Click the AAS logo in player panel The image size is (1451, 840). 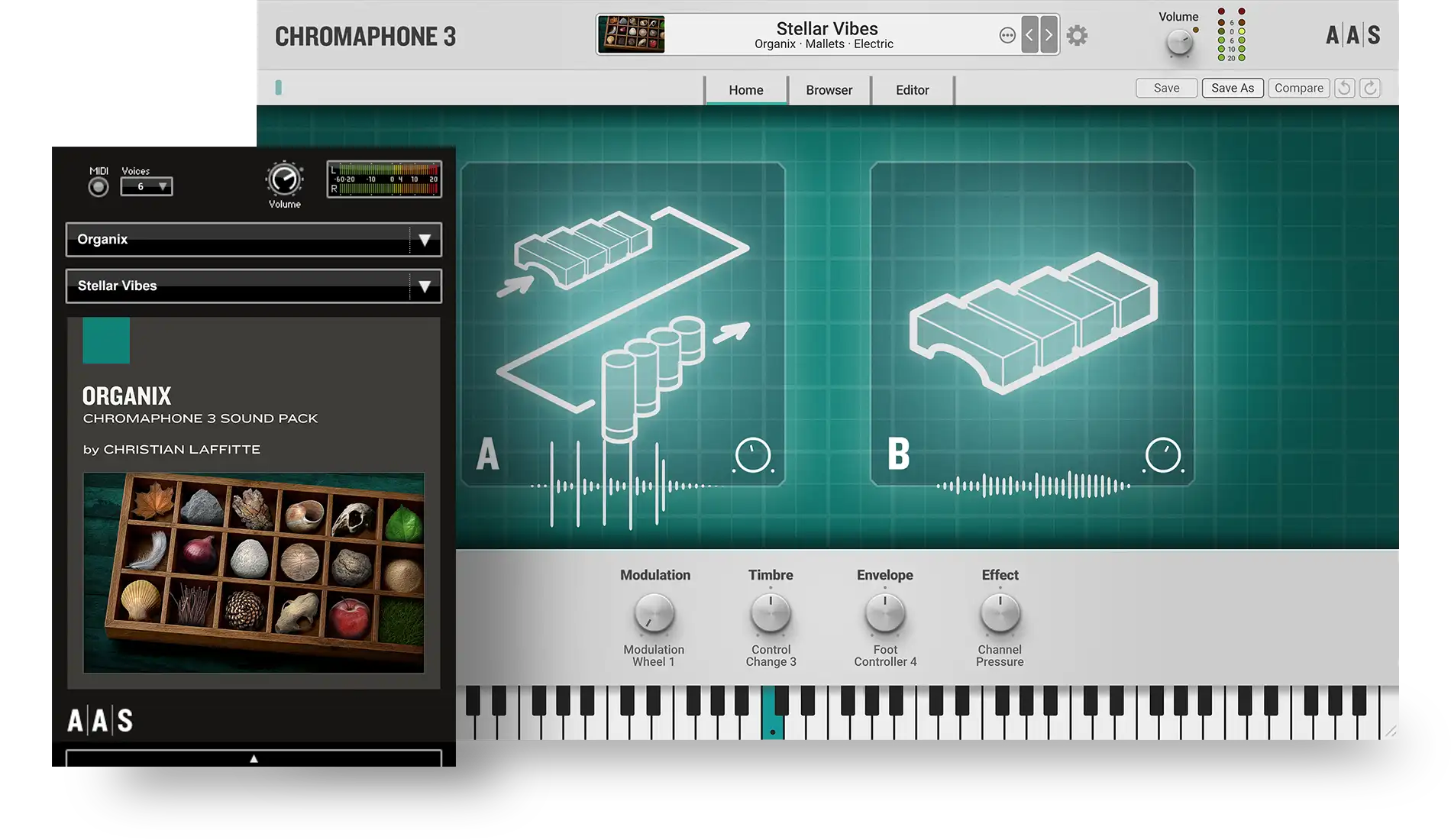click(x=100, y=720)
